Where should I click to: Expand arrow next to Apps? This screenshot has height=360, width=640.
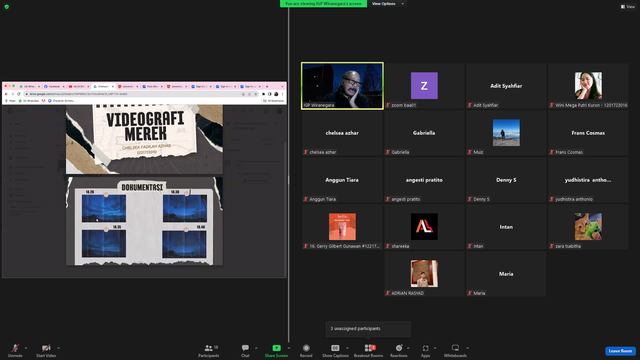point(435,348)
